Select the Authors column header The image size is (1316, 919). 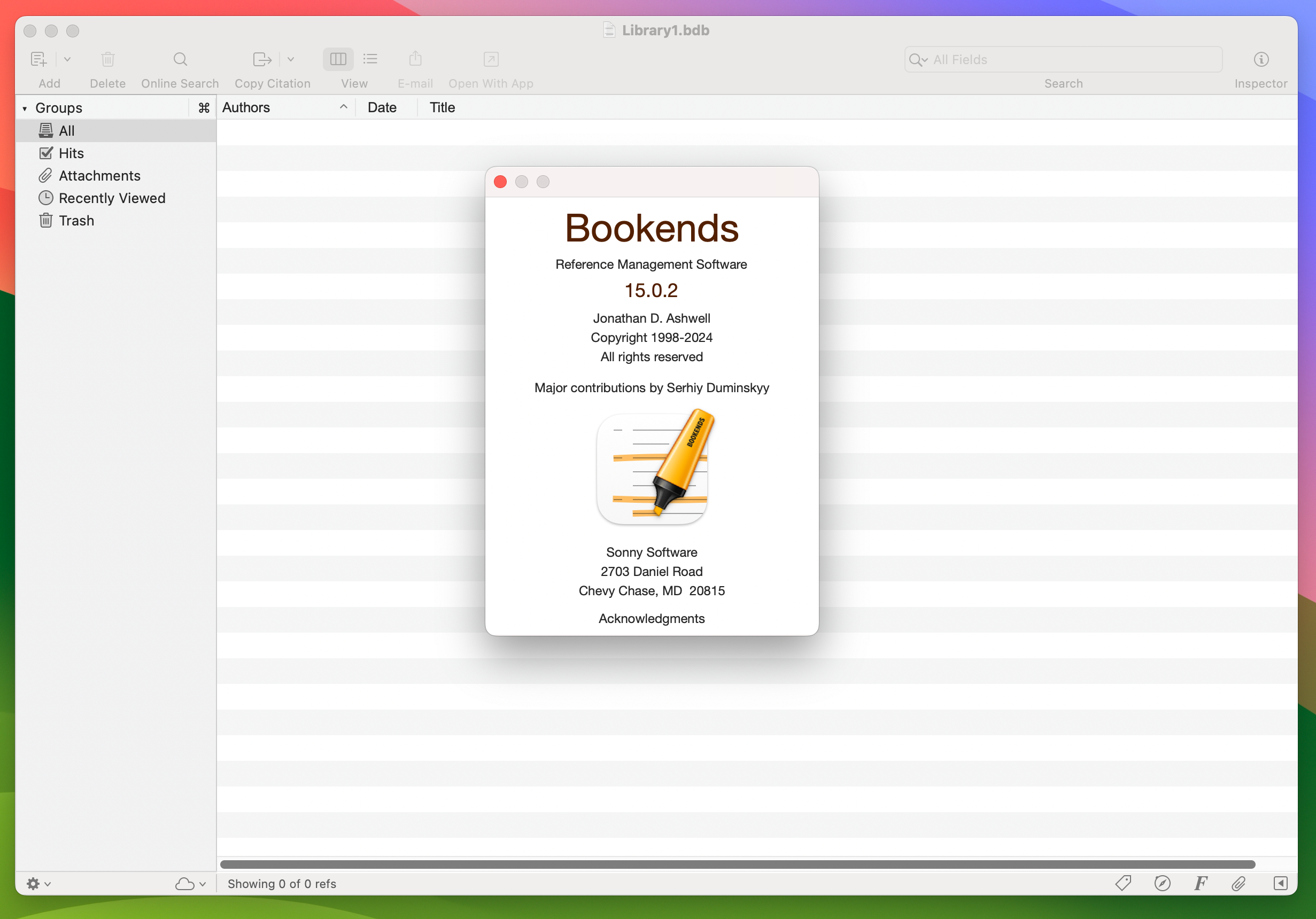(283, 107)
